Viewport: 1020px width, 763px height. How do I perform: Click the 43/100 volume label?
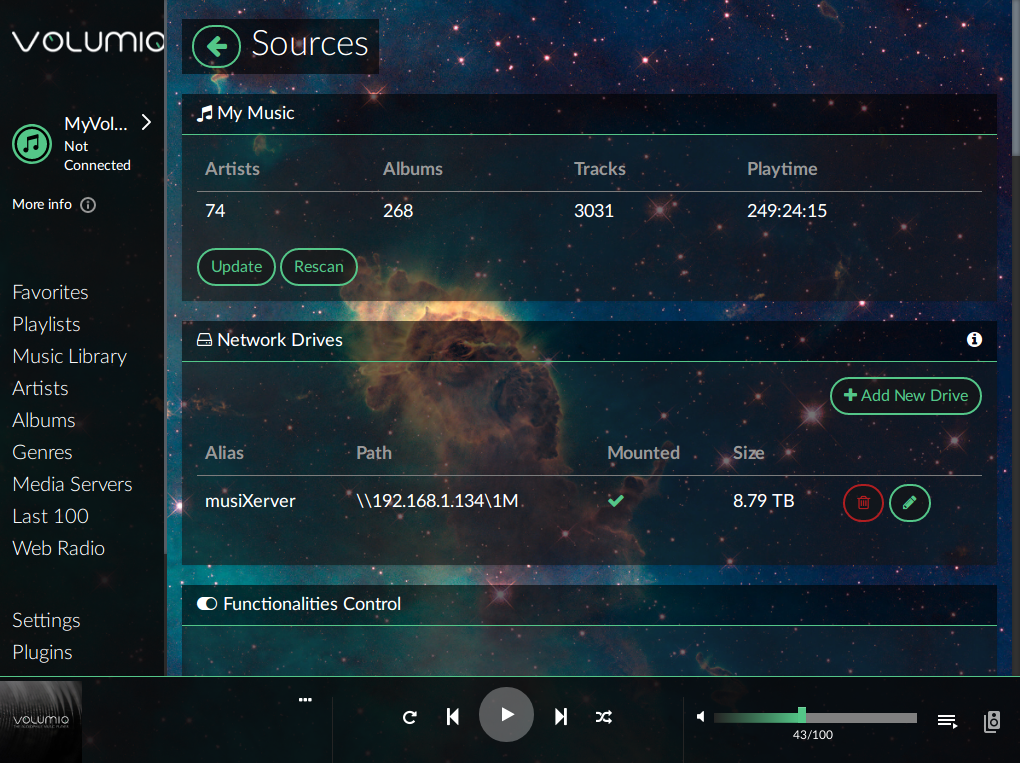tap(812, 735)
